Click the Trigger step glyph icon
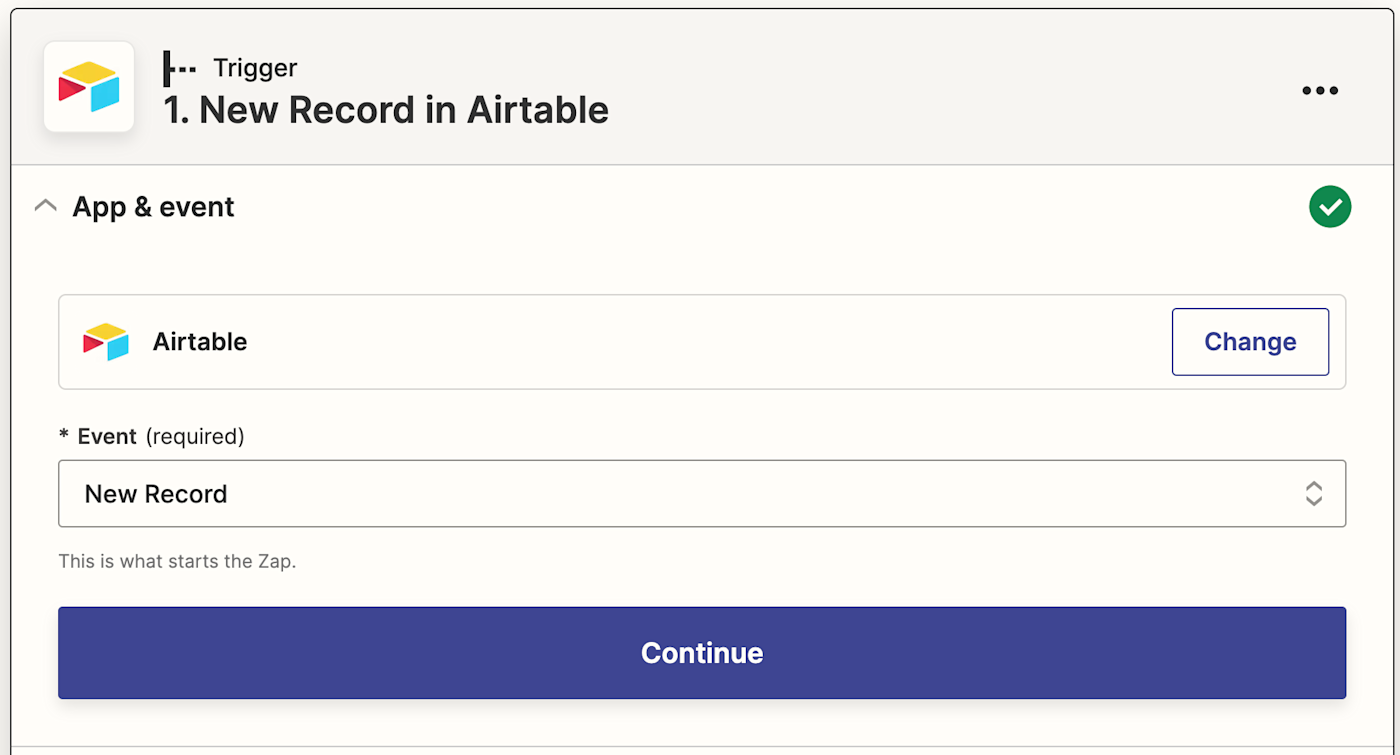The height and width of the screenshot is (755, 1400). pyautogui.click(x=179, y=69)
